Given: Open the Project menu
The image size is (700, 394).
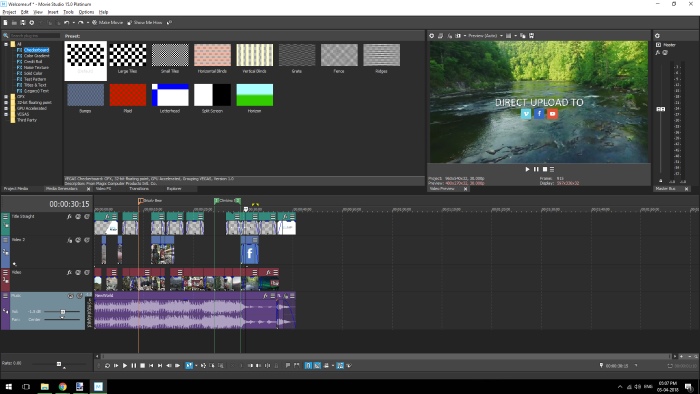Looking at the screenshot, I should pos(9,12).
